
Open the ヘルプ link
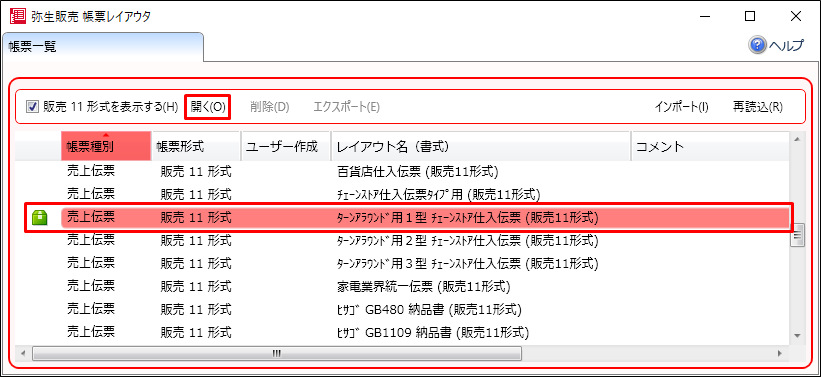pos(785,46)
